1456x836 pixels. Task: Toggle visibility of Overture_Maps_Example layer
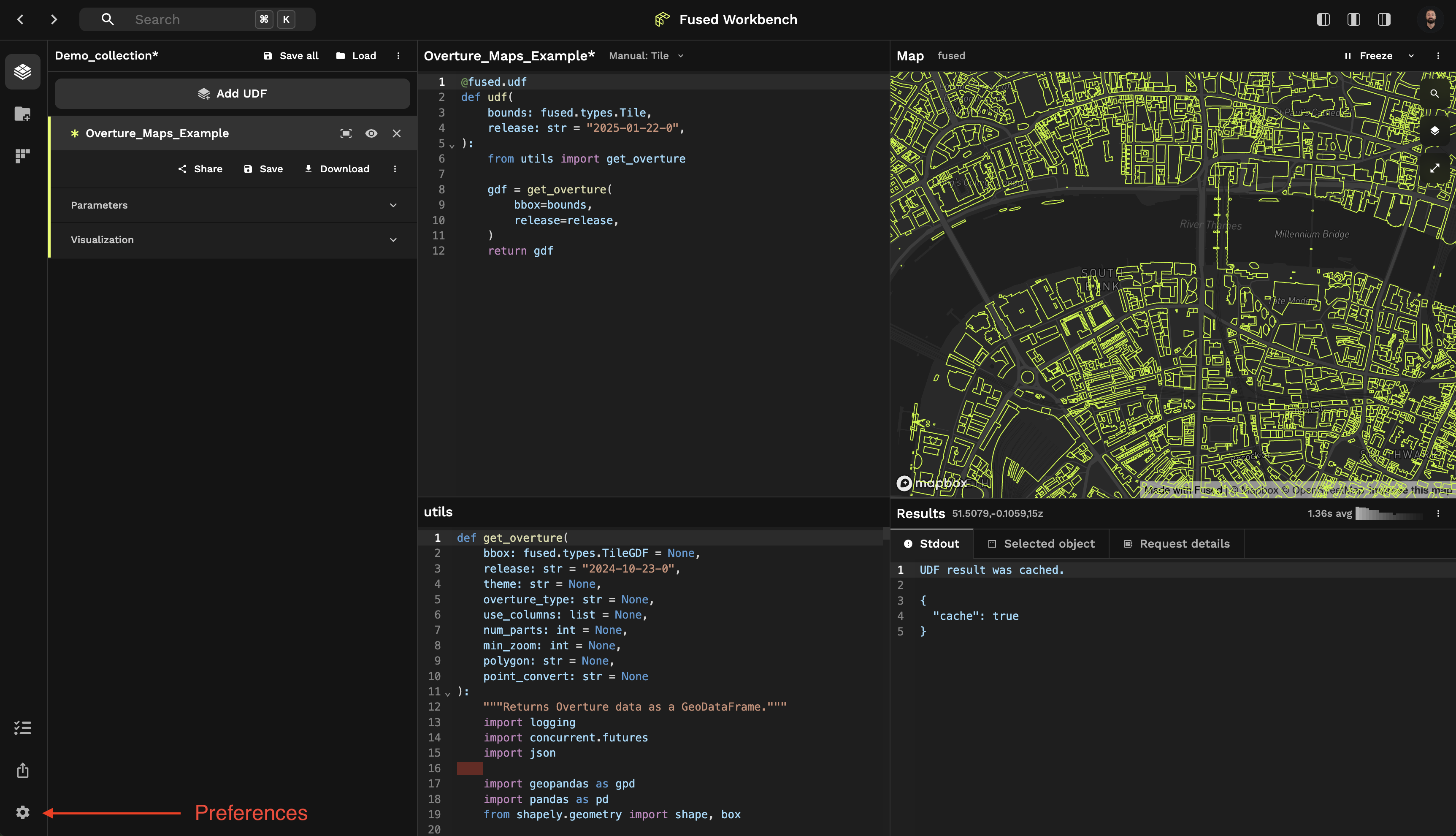(371, 133)
